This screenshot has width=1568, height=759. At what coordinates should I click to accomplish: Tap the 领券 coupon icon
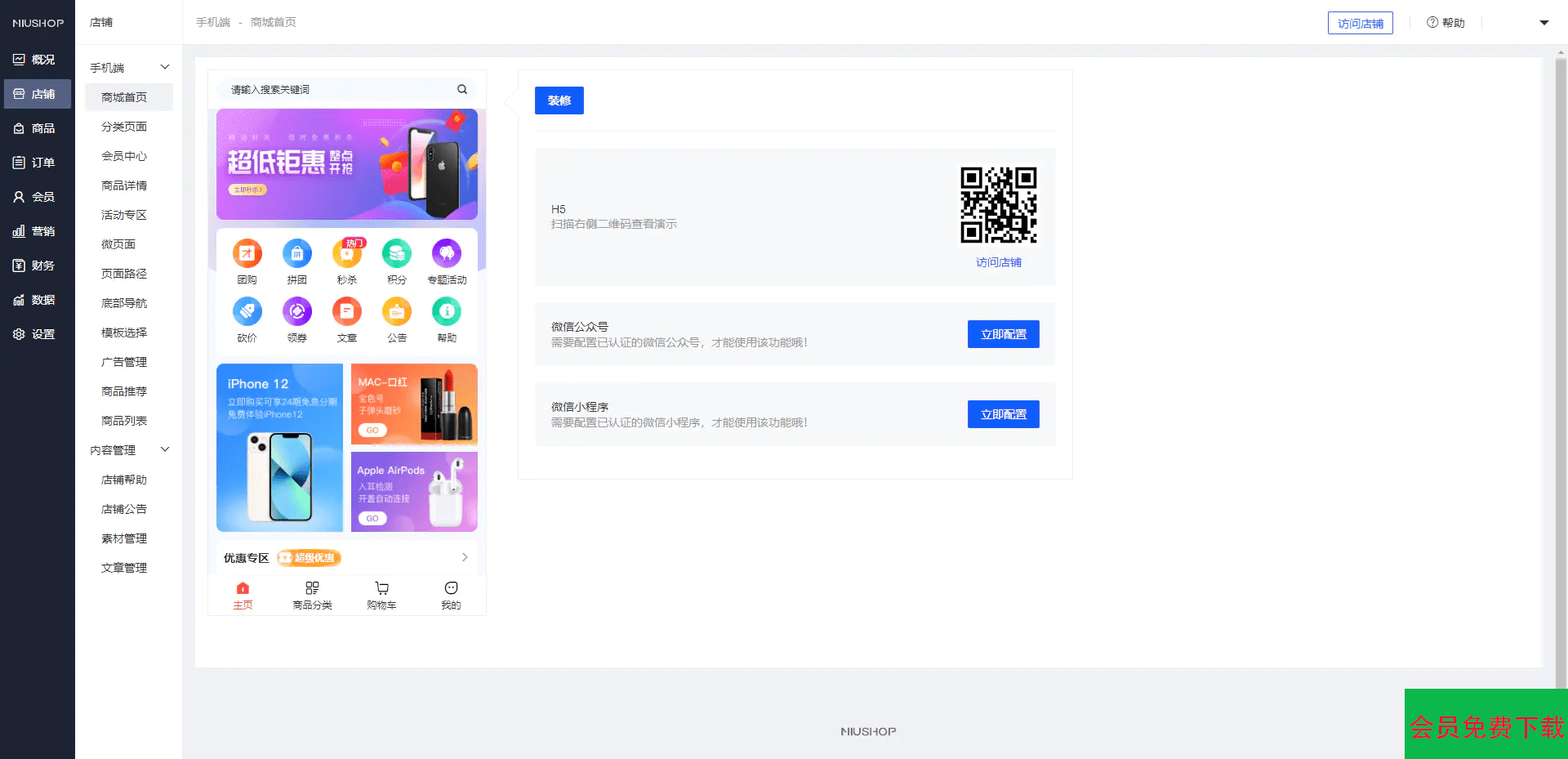click(297, 312)
